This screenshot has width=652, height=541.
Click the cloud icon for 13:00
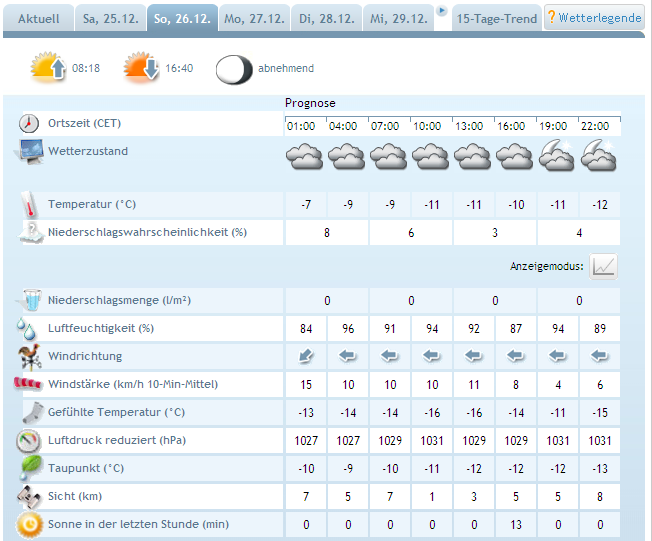(472, 156)
